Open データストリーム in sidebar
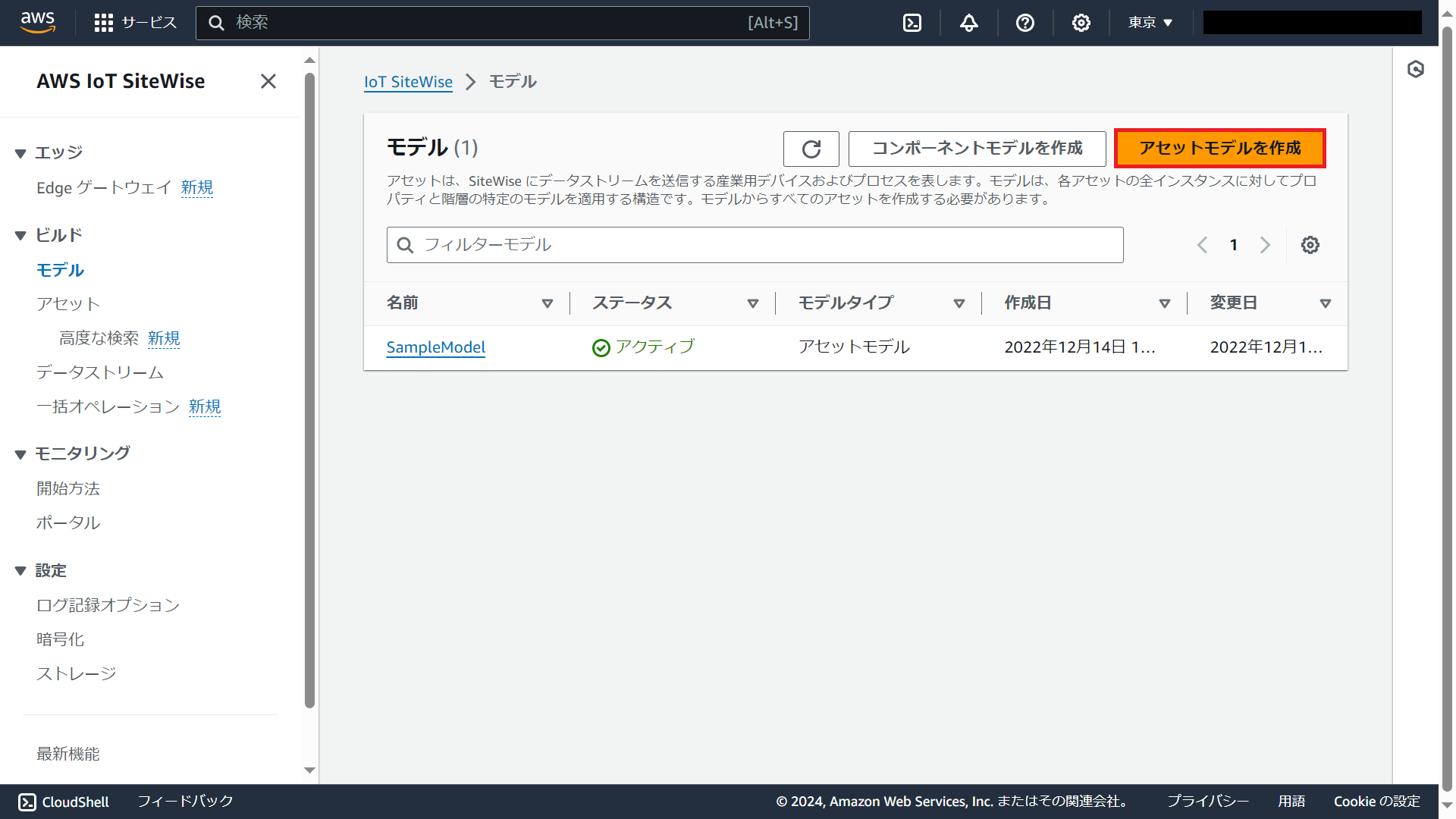Screen dimensions: 1456x819 click(x=100, y=372)
